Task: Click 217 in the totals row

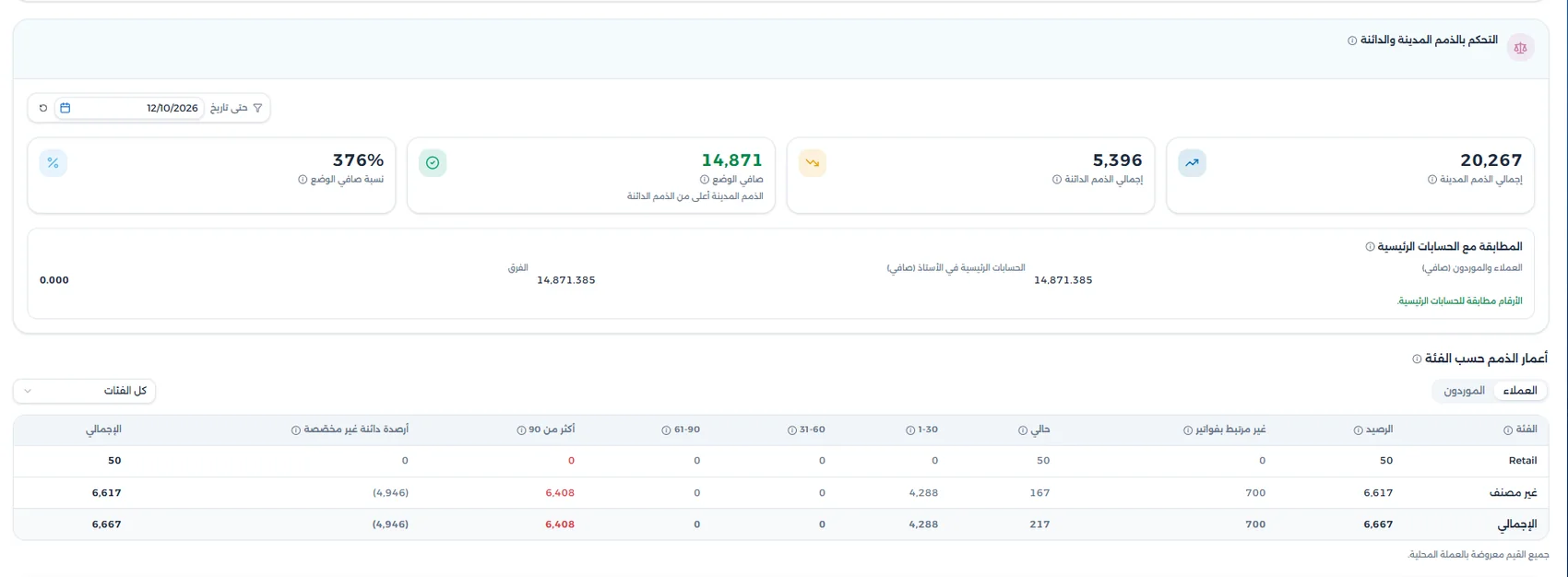Action: [1039, 524]
